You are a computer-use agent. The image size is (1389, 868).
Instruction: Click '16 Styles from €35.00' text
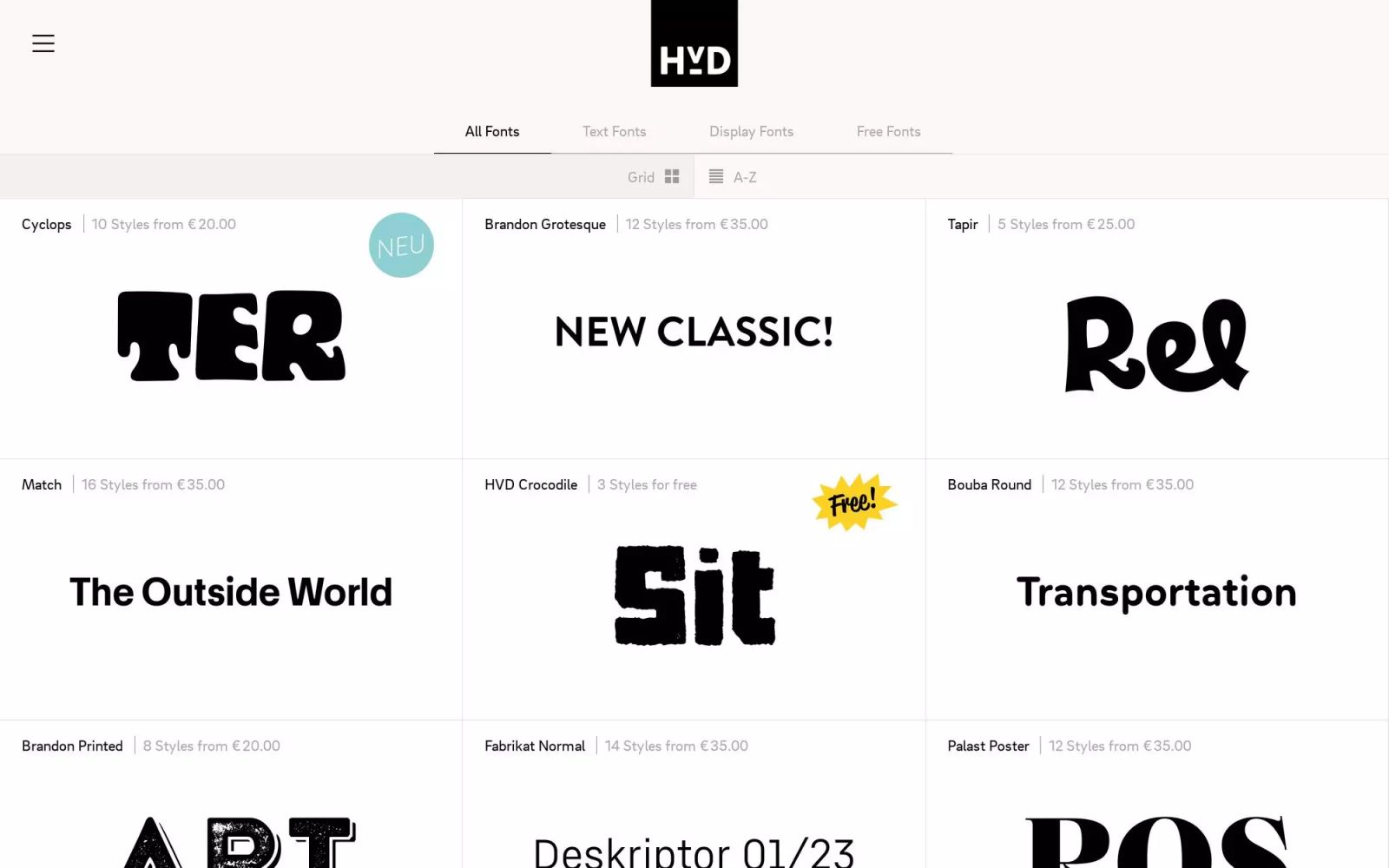[x=154, y=485]
